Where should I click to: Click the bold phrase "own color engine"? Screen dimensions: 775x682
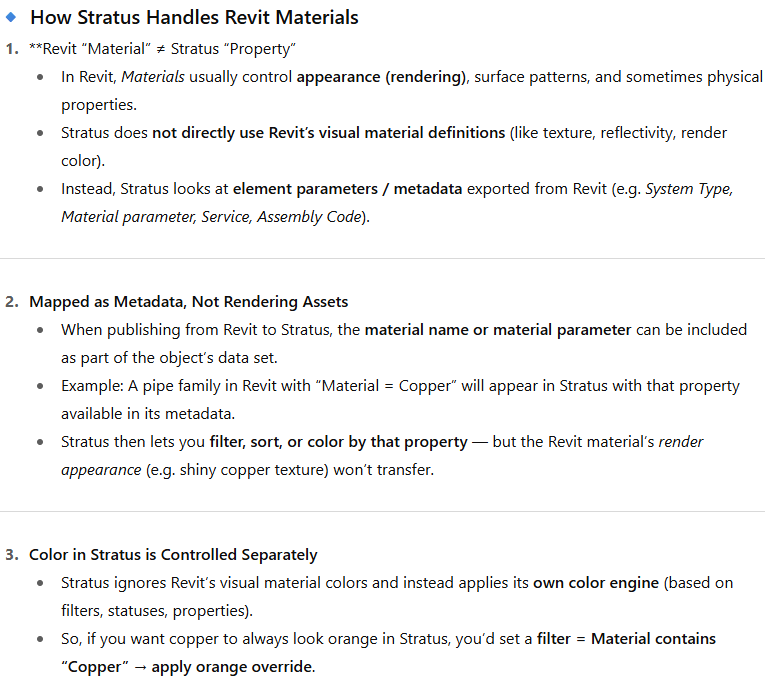pos(596,583)
